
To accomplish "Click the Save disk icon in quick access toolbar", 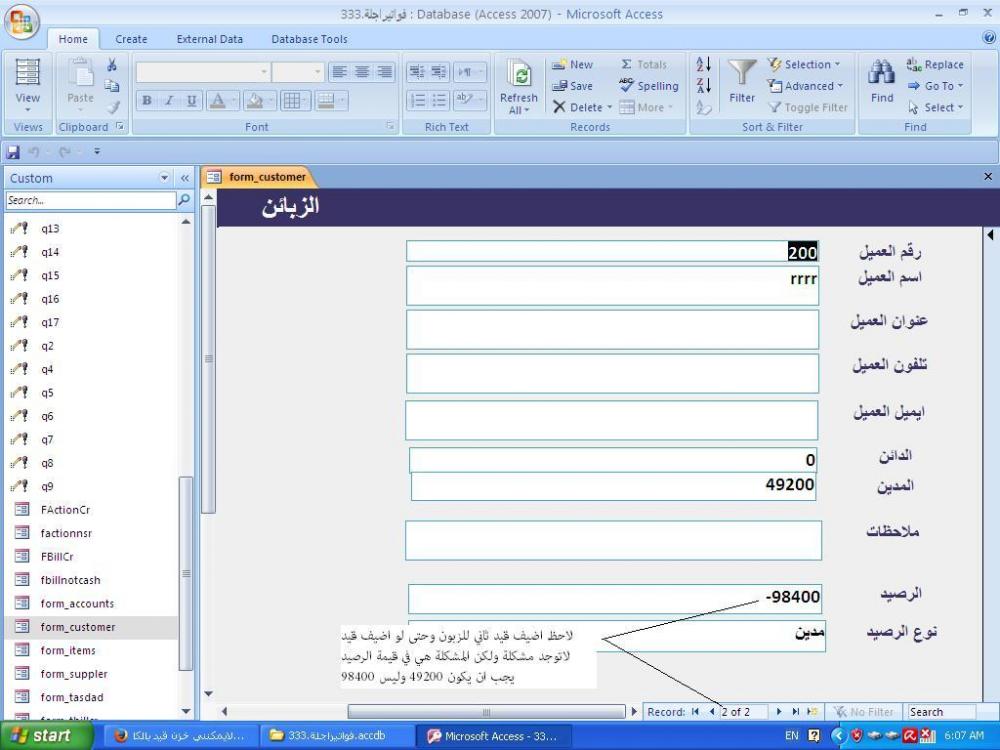I will point(13,152).
